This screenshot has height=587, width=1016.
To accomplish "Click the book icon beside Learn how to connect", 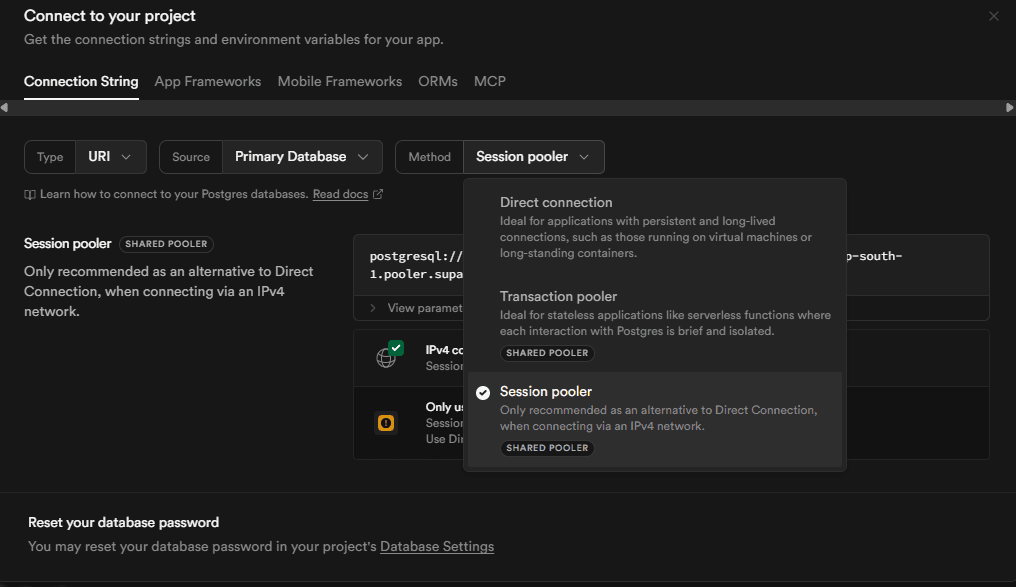I will [30, 195].
